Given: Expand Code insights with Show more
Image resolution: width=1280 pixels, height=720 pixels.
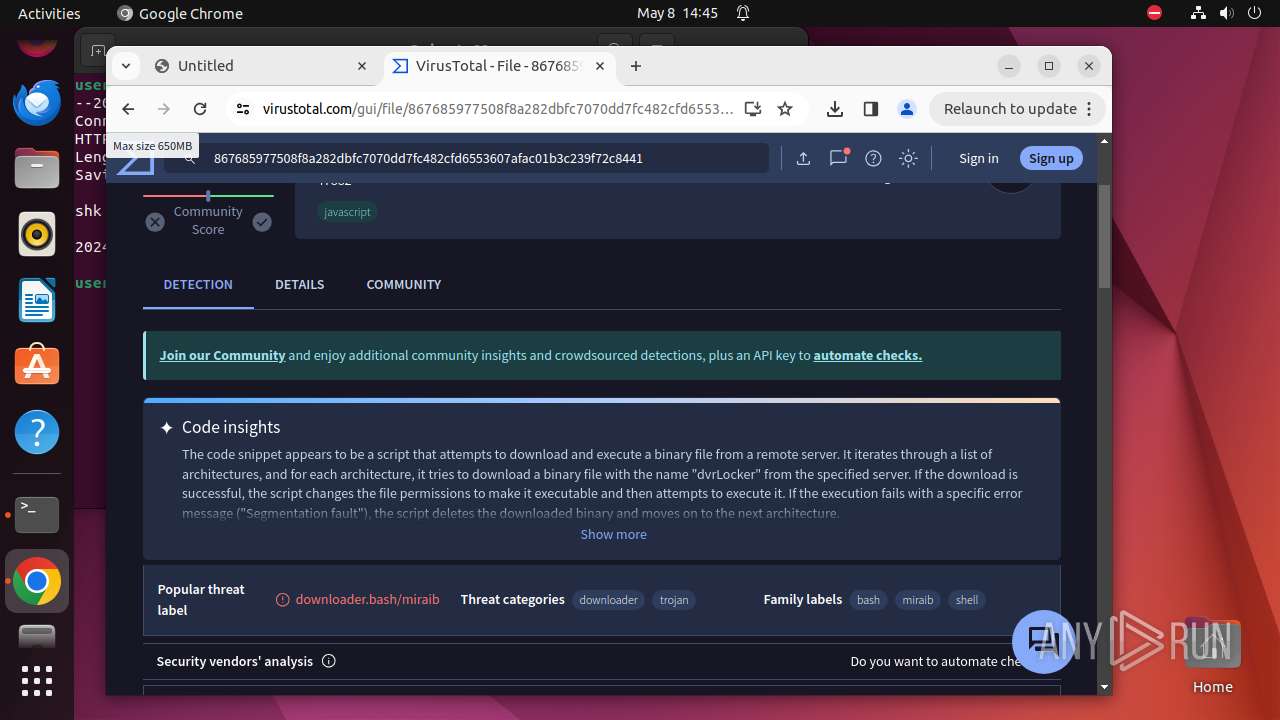Looking at the screenshot, I should point(614,534).
